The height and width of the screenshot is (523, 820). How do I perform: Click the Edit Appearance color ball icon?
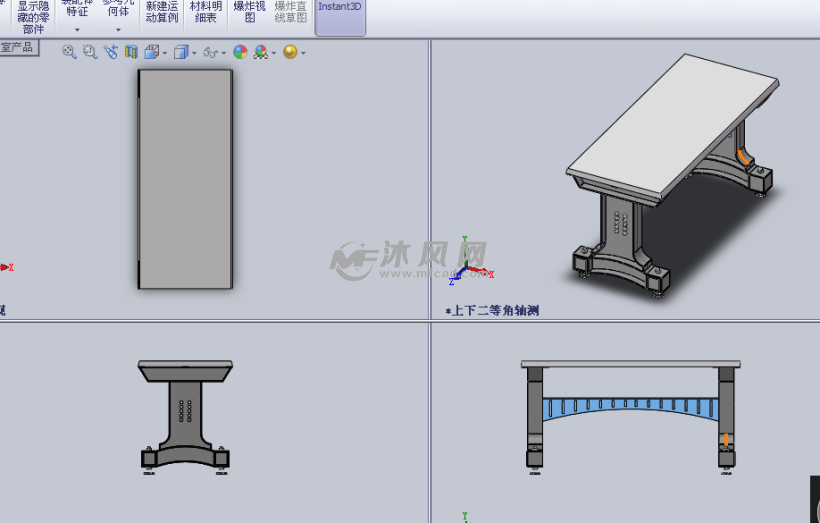click(x=240, y=52)
